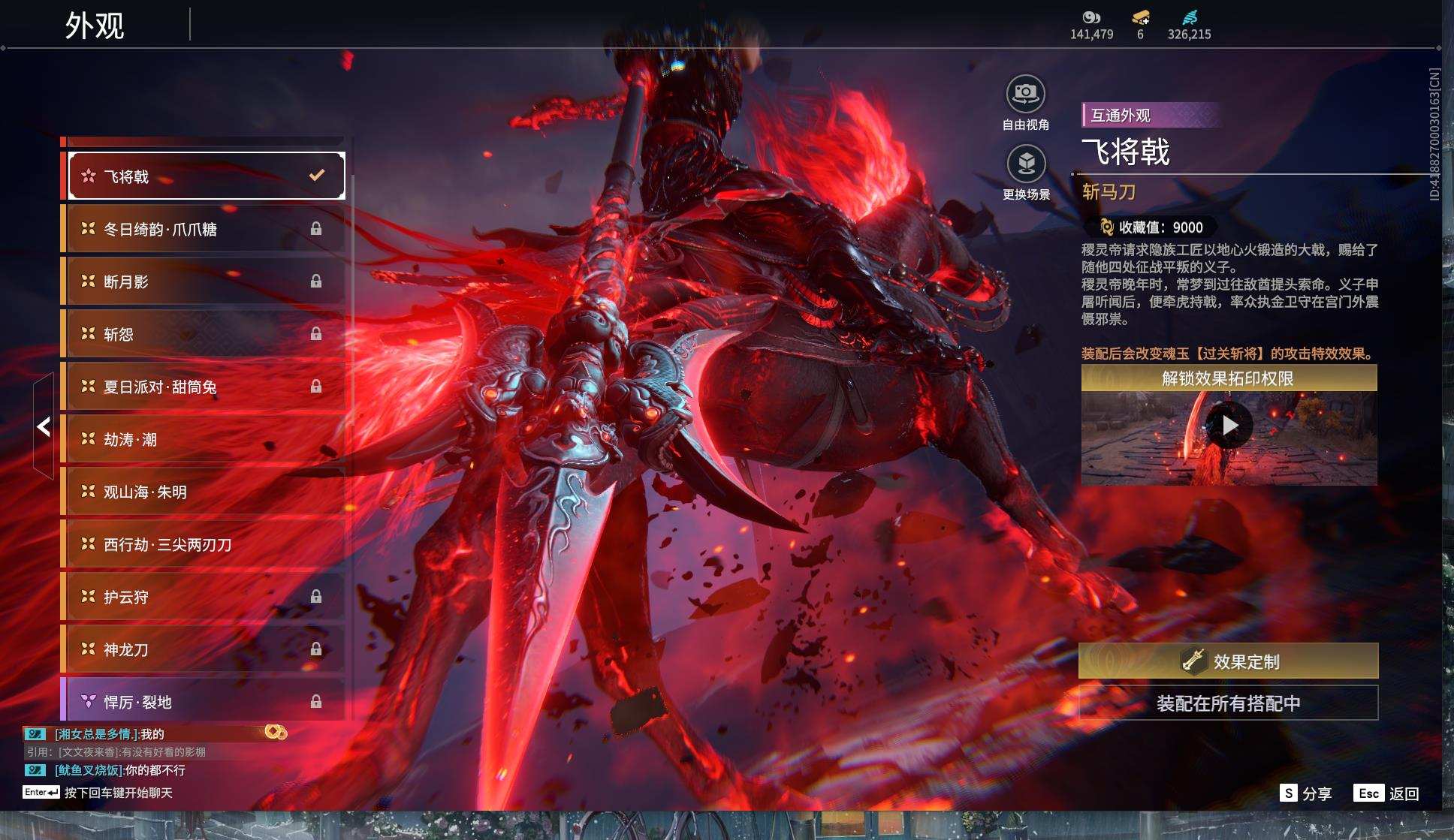Click the 解锁效果拓印权限 banner
The image size is (1454, 840).
point(1229,378)
